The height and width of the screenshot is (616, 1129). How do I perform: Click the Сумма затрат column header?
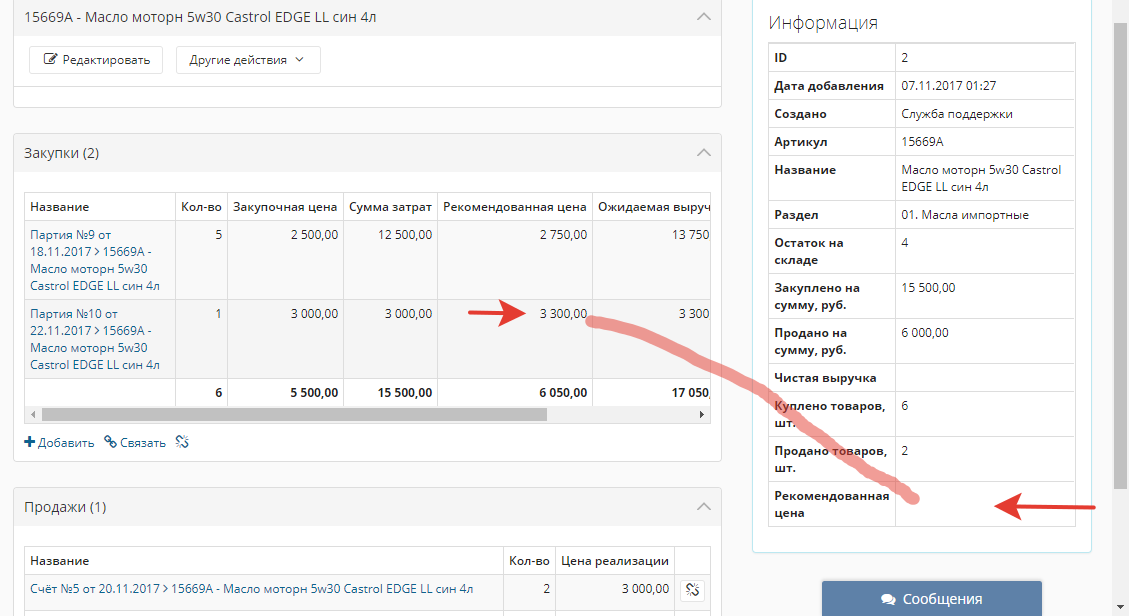click(390, 207)
